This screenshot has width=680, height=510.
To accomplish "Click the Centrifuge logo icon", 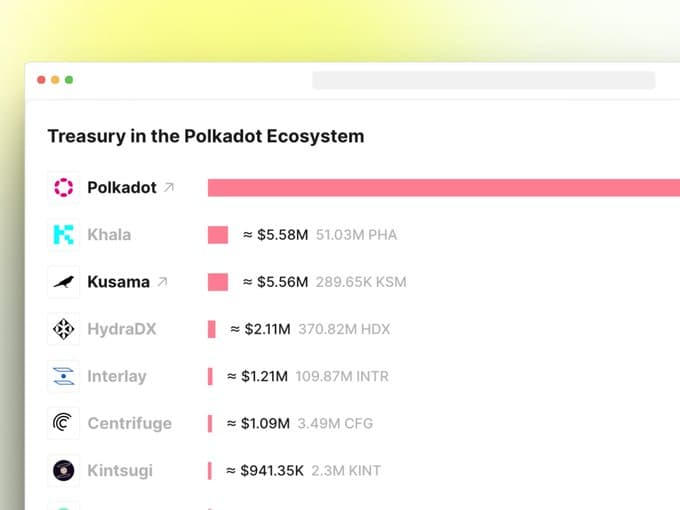I will [64, 423].
